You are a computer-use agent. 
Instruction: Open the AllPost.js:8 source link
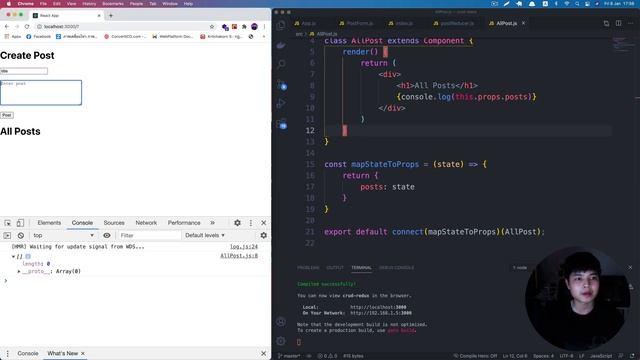point(239,256)
